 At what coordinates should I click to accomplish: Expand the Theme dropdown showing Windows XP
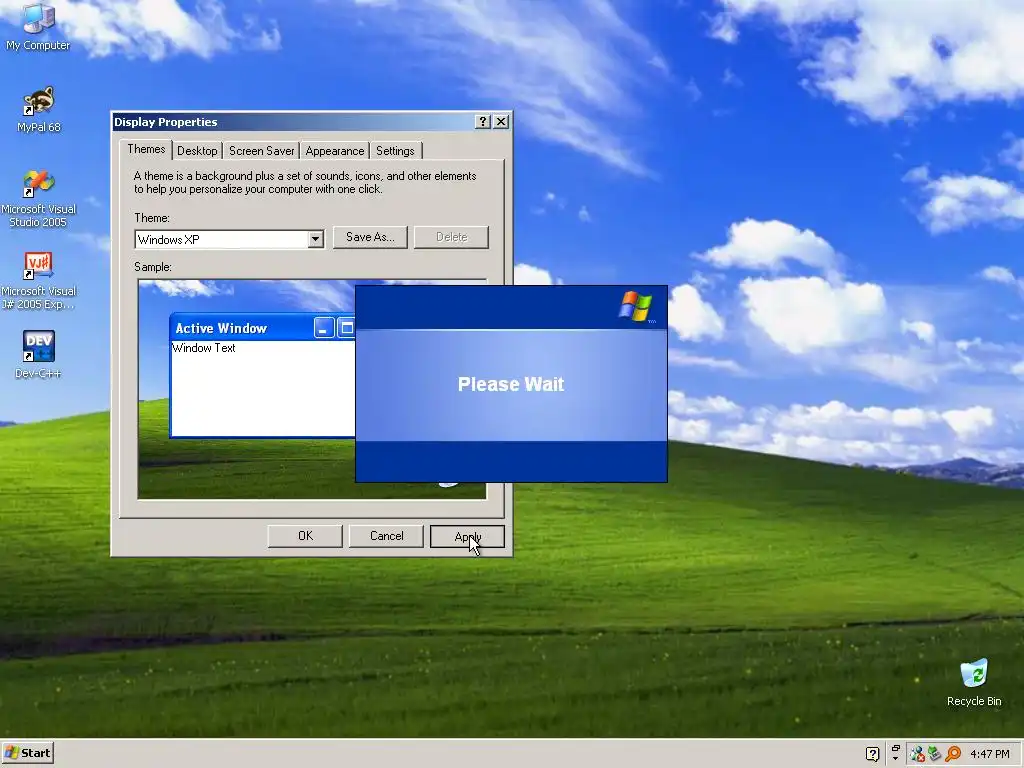tap(315, 239)
